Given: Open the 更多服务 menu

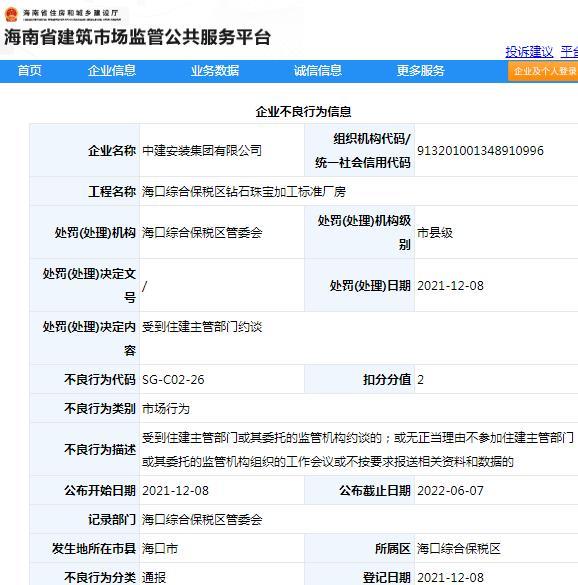Looking at the screenshot, I should pos(421,71).
